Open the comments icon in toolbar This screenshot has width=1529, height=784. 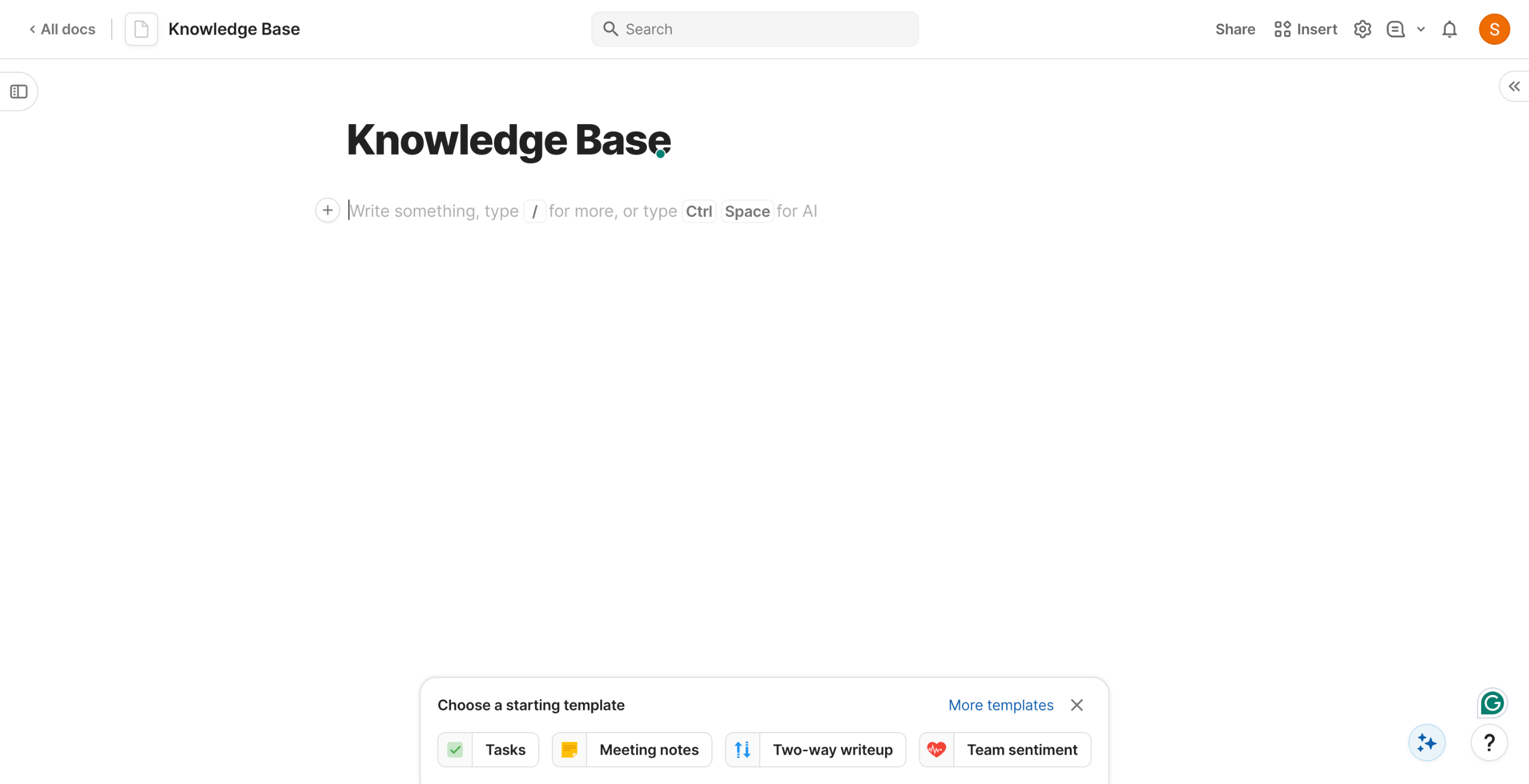click(1395, 29)
